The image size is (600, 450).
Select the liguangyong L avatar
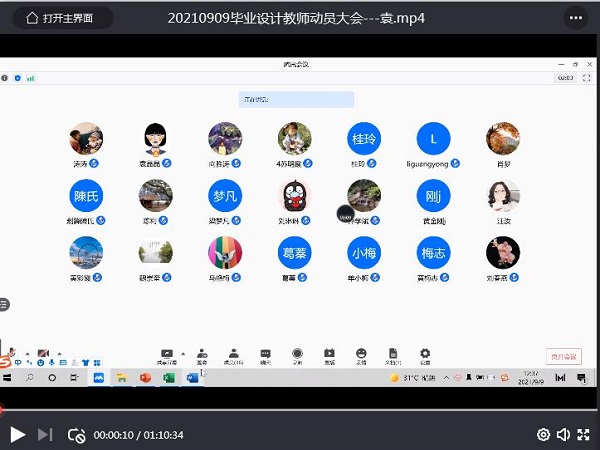433,139
